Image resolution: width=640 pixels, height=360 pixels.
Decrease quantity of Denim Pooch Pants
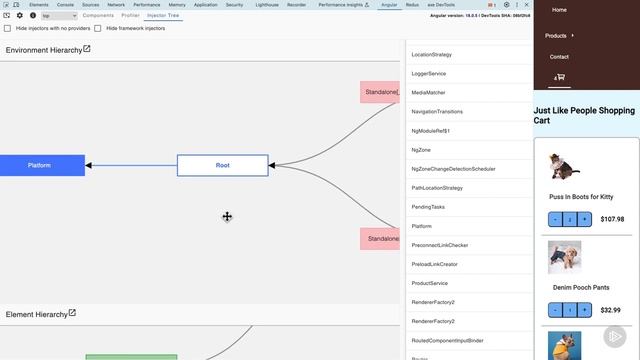[555, 310]
